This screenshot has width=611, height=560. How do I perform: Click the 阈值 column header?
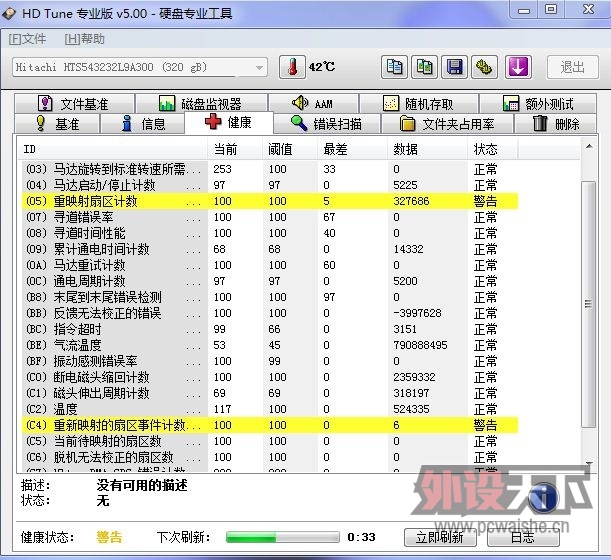pyautogui.click(x=290, y=149)
